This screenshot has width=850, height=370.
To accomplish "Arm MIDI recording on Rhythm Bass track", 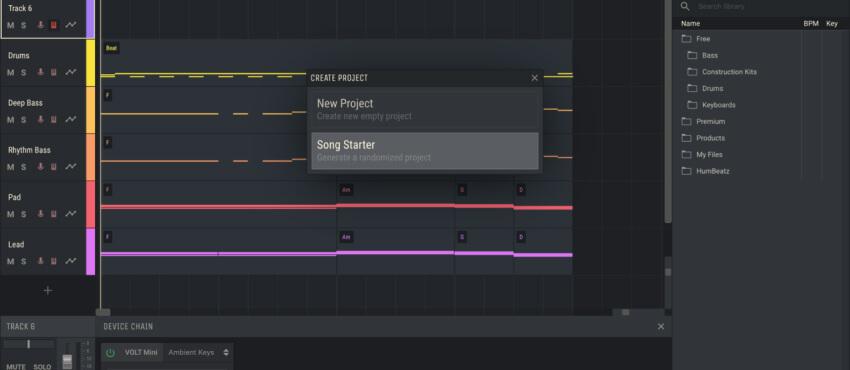I will pyautogui.click(x=54, y=167).
